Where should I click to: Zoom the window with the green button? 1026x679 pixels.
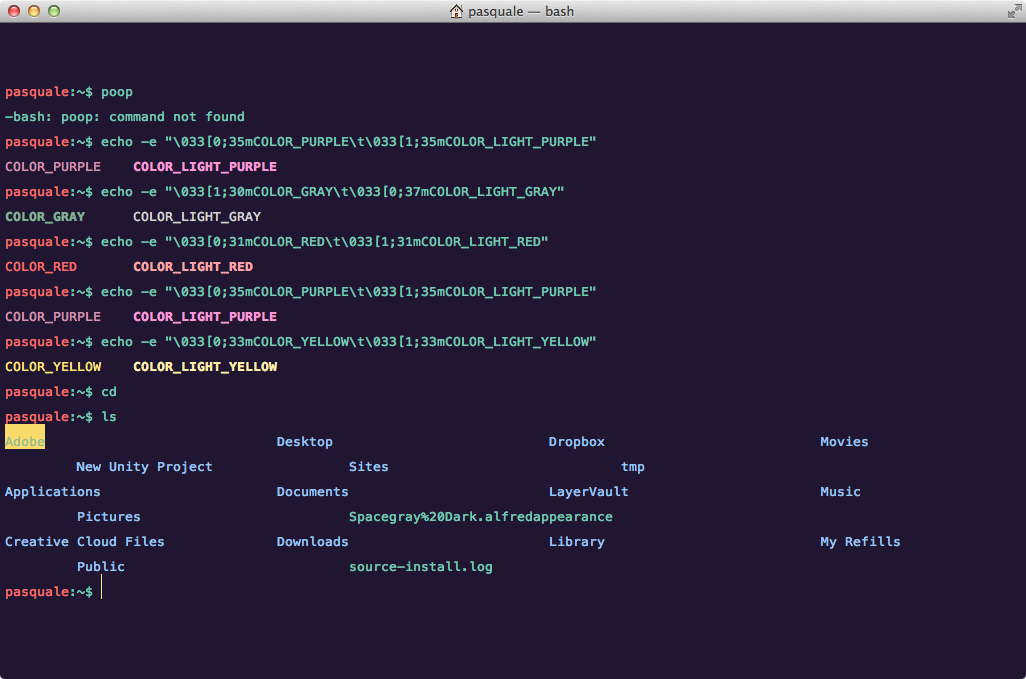tap(54, 11)
